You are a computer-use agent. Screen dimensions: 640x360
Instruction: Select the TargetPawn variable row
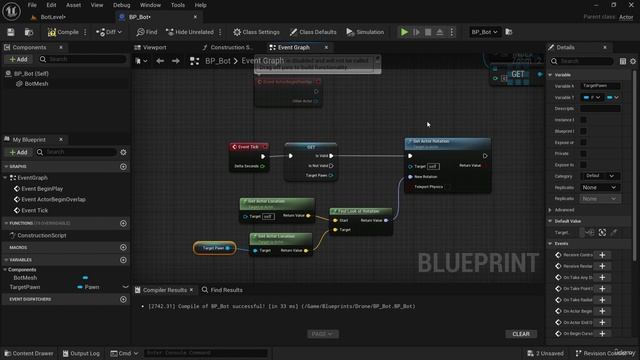click(x=65, y=287)
